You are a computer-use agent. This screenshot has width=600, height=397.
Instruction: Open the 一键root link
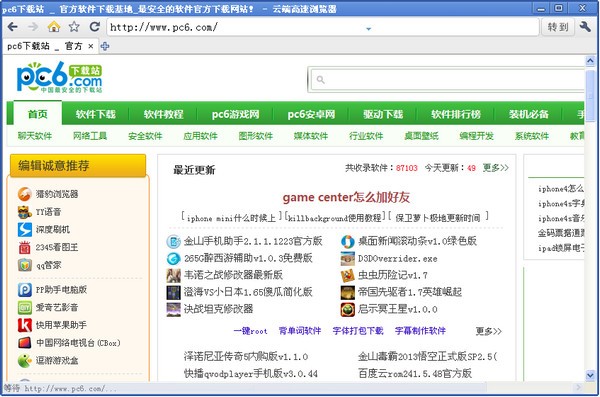[251, 331]
